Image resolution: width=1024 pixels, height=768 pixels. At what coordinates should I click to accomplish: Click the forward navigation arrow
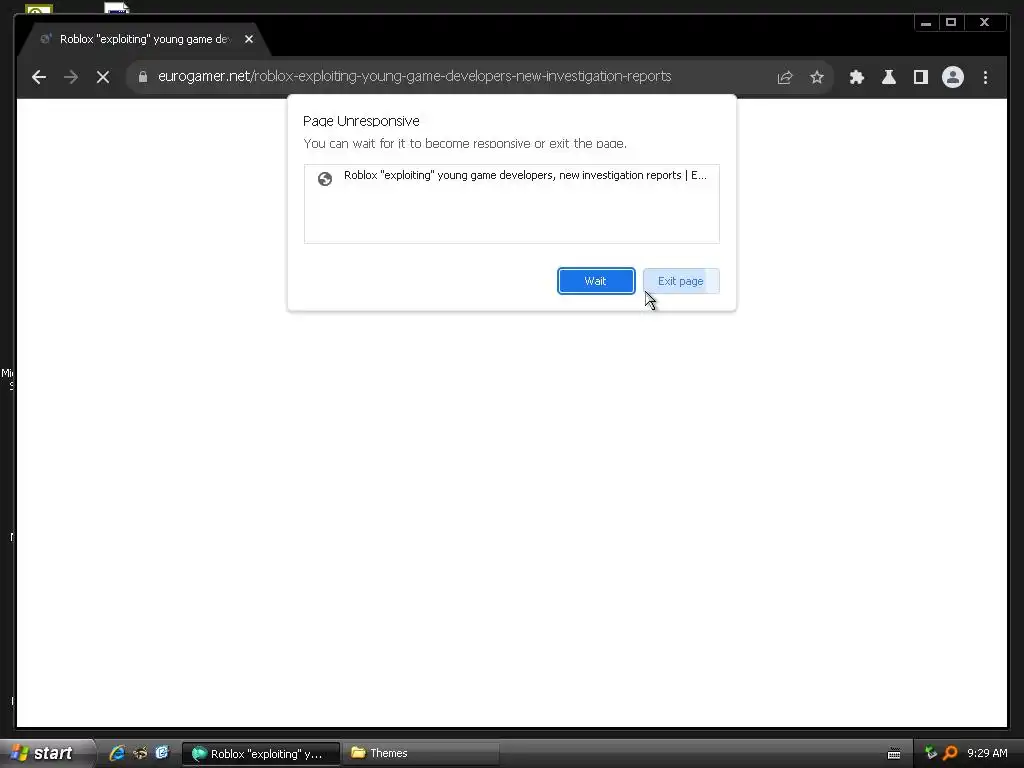pyautogui.click(x=71, y=77)
